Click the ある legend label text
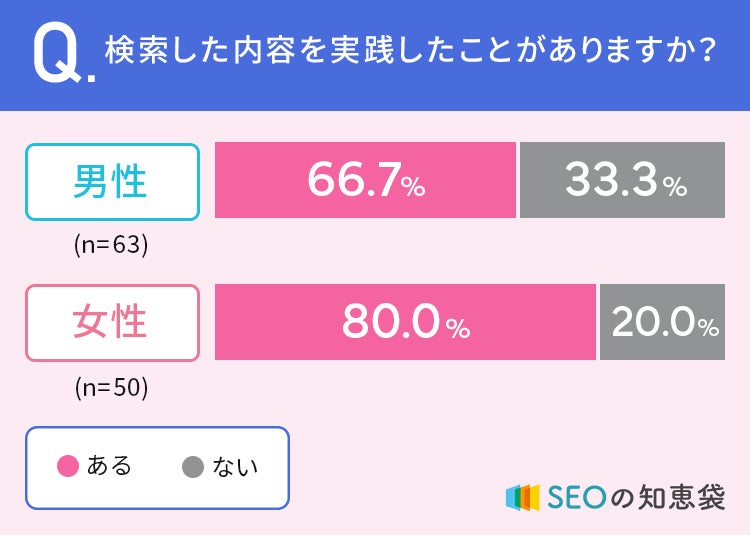Screen dimensions: 750x535 click(109, 466)
